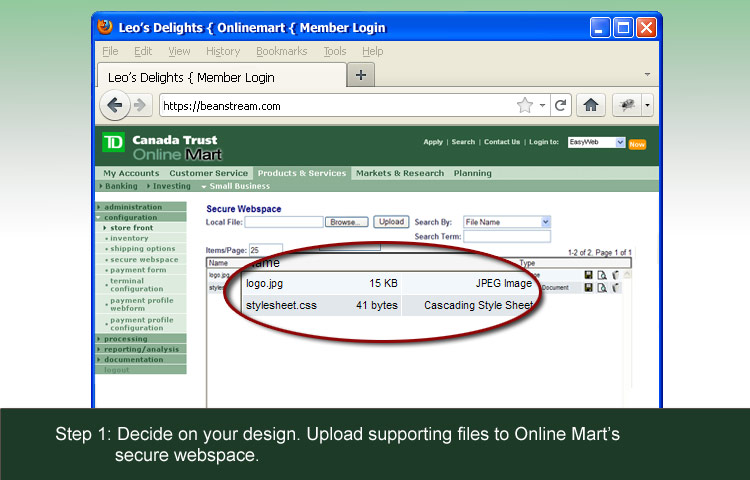Open shipping options in the sidebar
Viewport: 750px width, 480px height.
143,249
